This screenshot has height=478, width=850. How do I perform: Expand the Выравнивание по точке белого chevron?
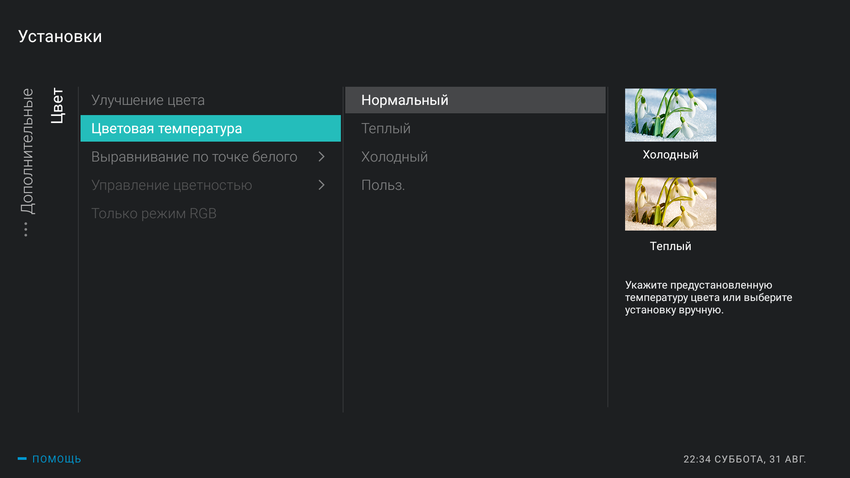tap(321, 157)
